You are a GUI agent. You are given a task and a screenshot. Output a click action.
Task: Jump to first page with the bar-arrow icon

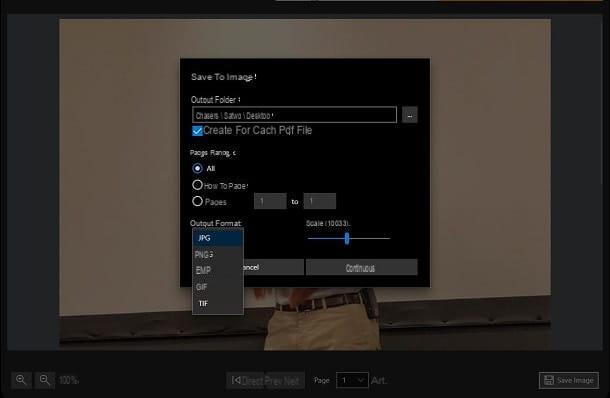tap(236, 380)
